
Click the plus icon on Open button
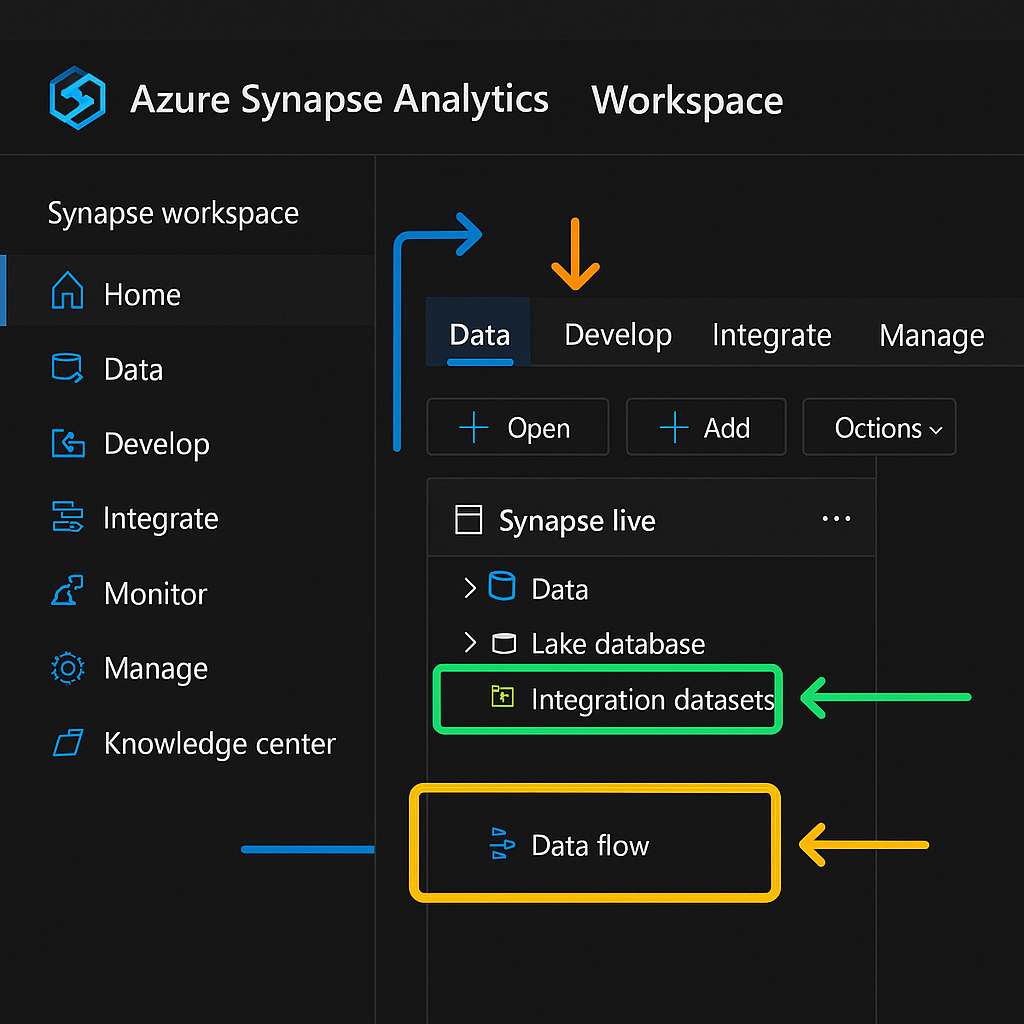click(474, 428)
